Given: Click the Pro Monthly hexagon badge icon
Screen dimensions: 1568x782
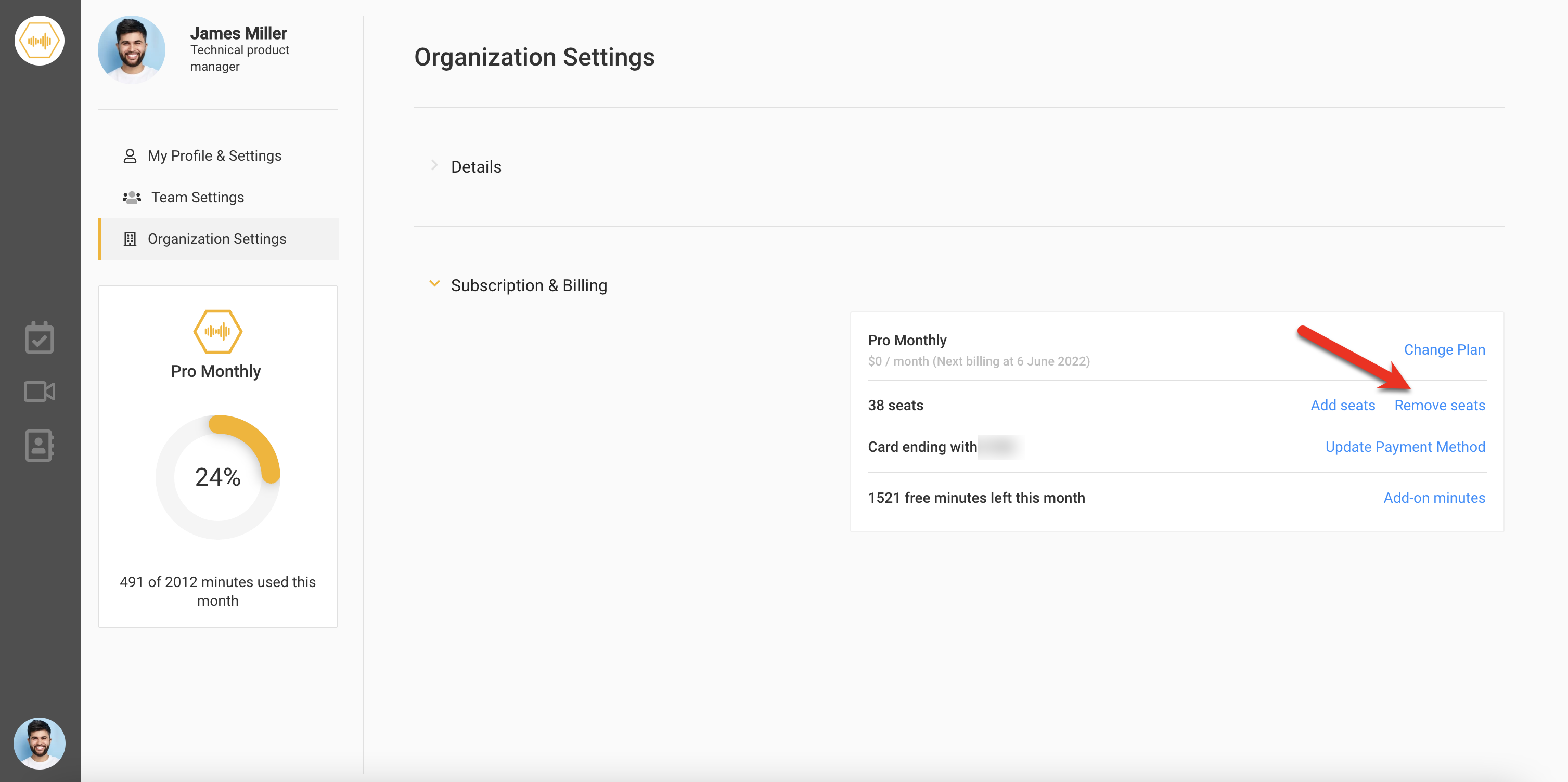Looking at the screenshot, I should coord(218,331).
